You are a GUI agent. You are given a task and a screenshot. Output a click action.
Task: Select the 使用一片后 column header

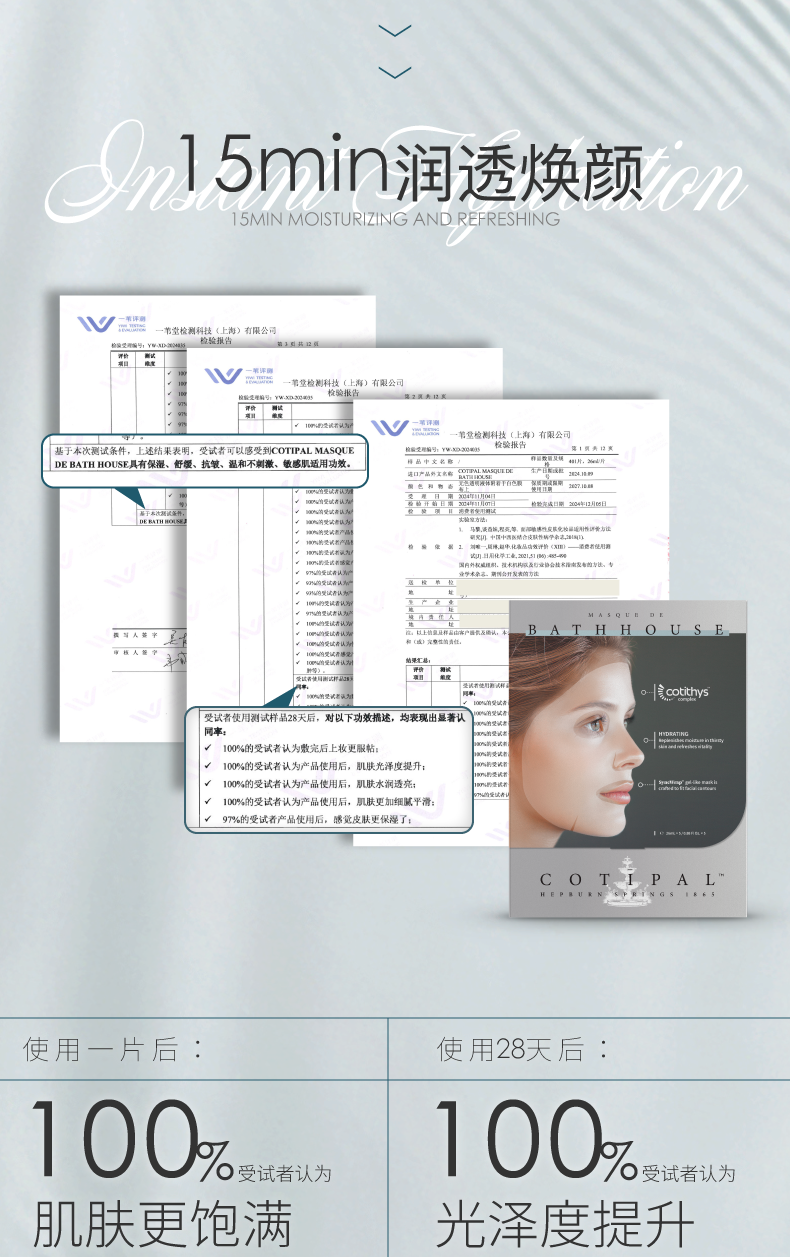pyautogui.click(x=113, y=1049)
